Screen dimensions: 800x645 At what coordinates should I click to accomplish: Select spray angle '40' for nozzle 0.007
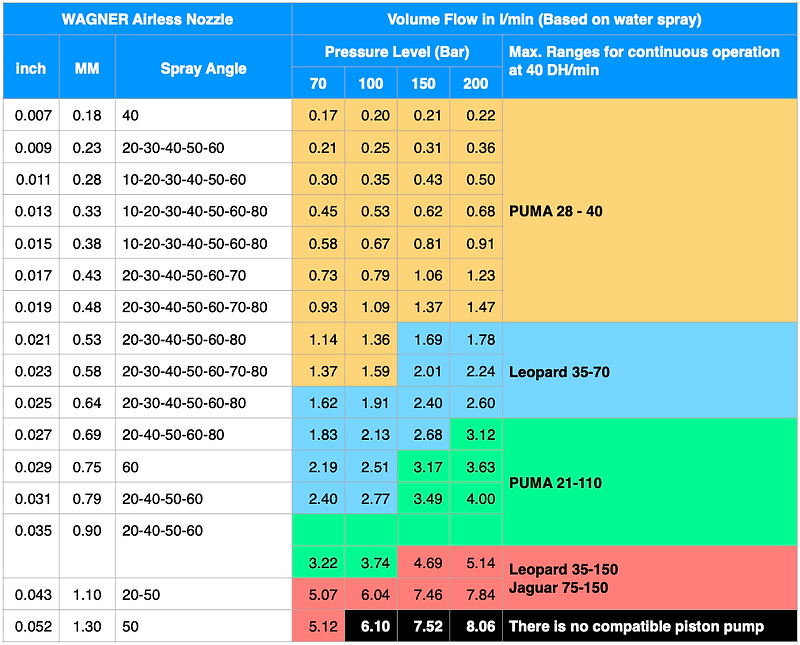coord(130,115)
